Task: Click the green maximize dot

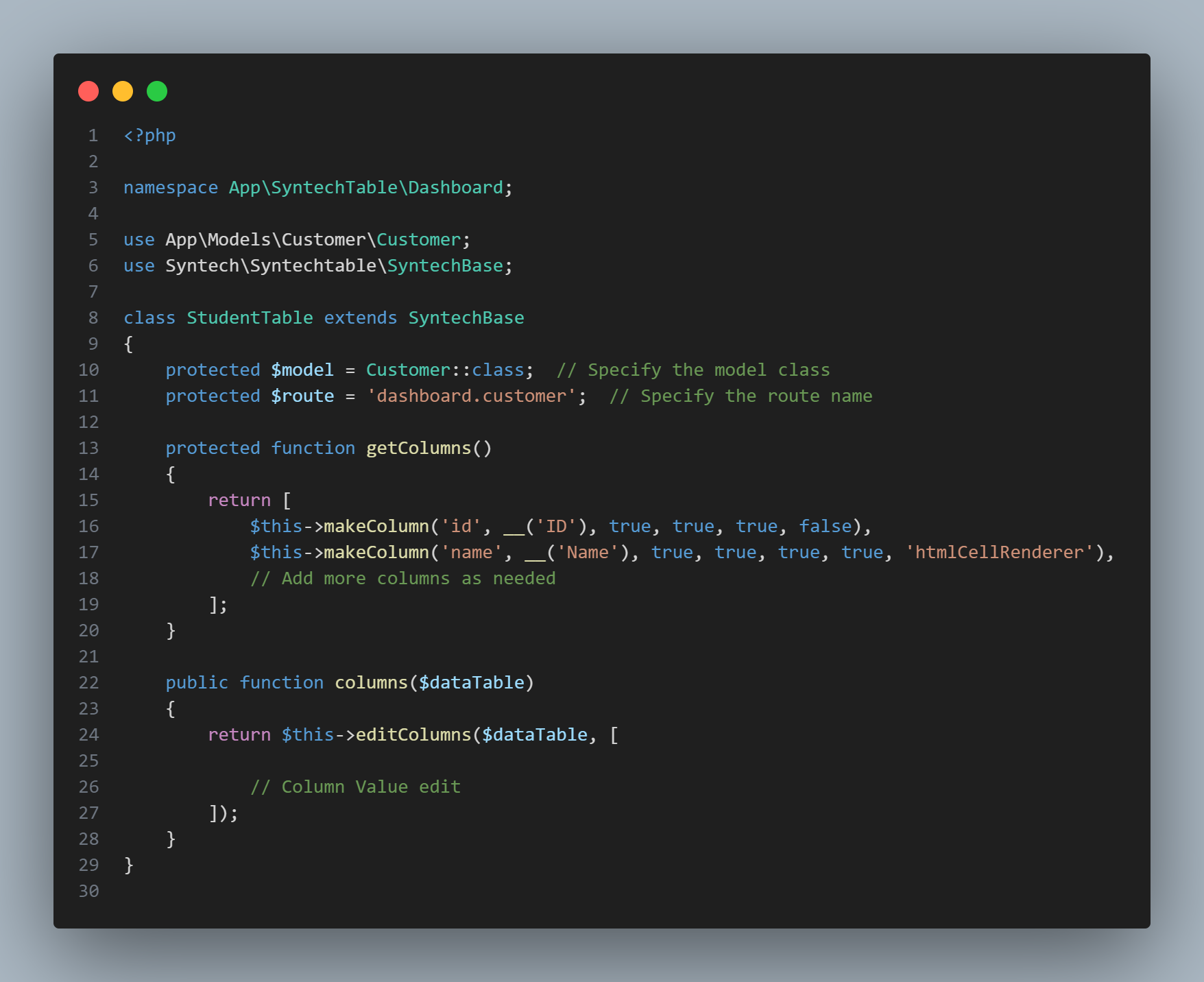Action: pyautogui.click(x=157, y=91)
